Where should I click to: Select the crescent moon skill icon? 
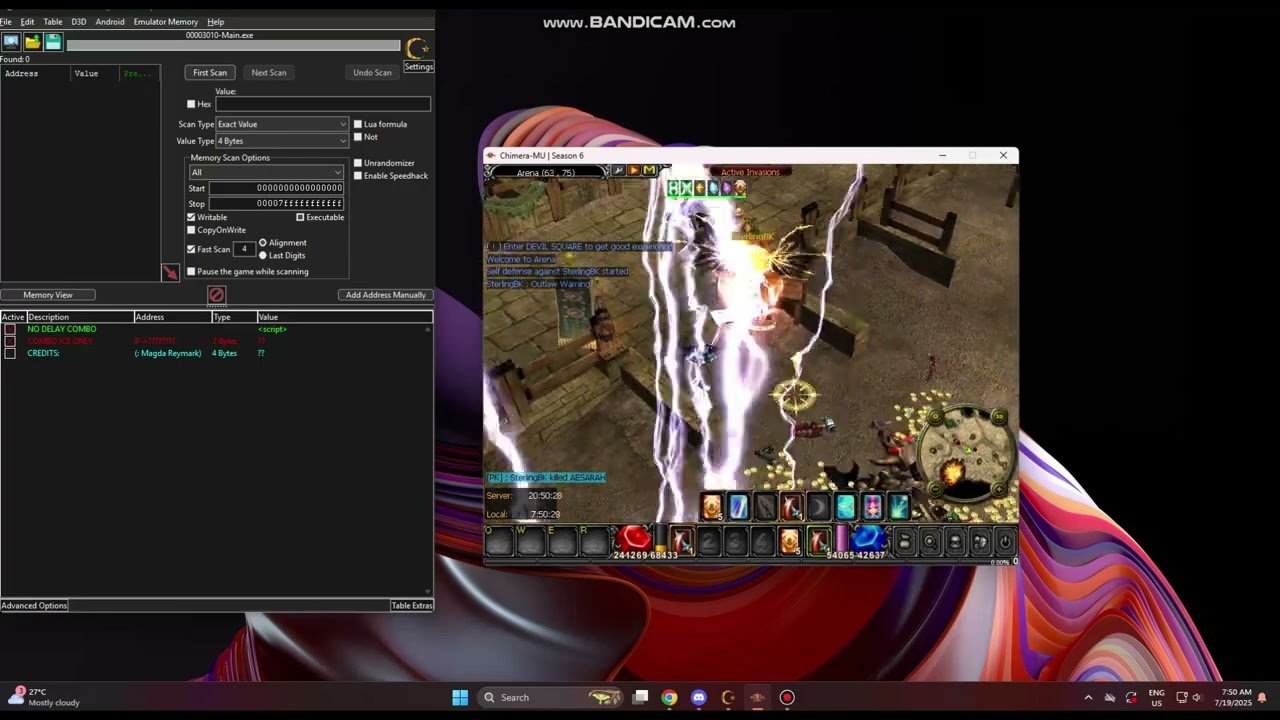pos(819,508)
